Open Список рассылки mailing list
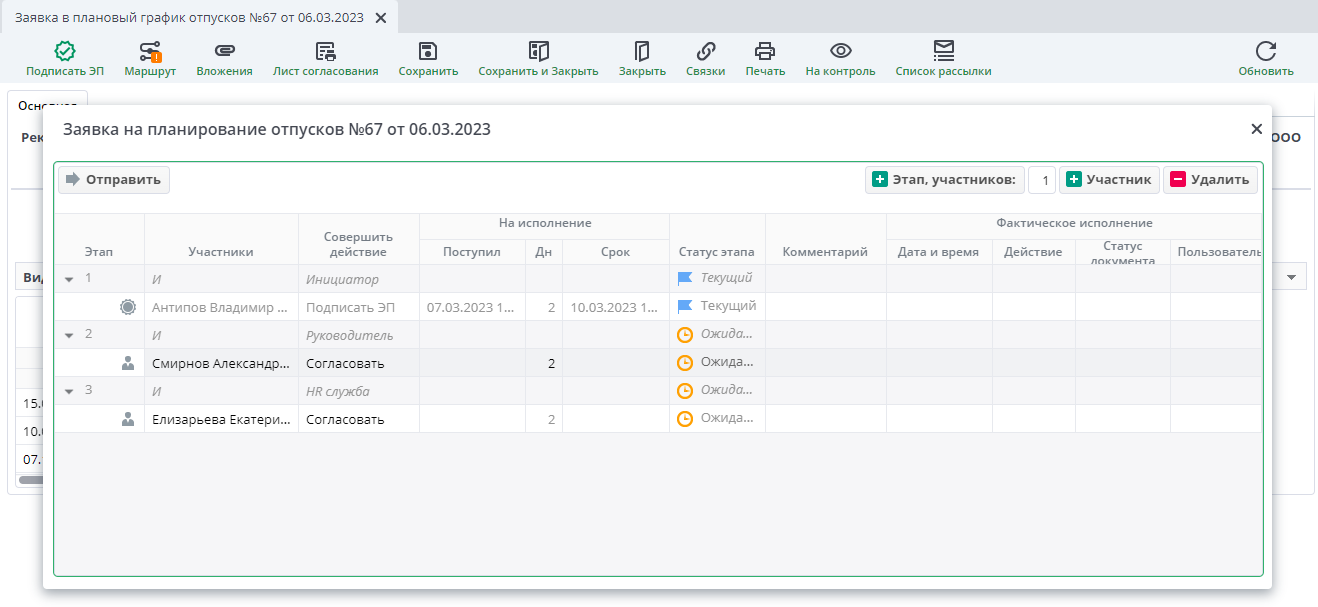This screenshot has height=607, width=1318. [943, 52]
